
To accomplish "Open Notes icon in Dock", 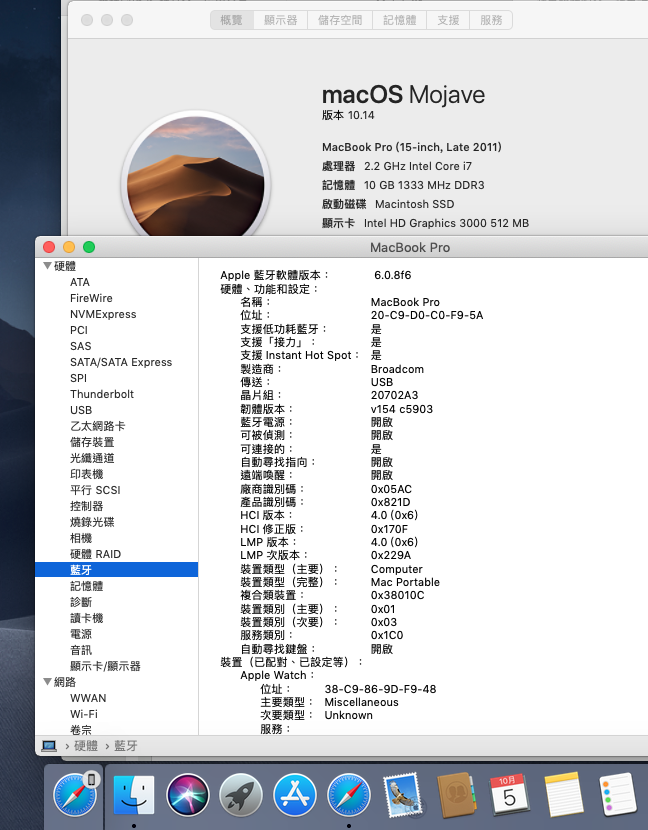I will pos(564,795).
